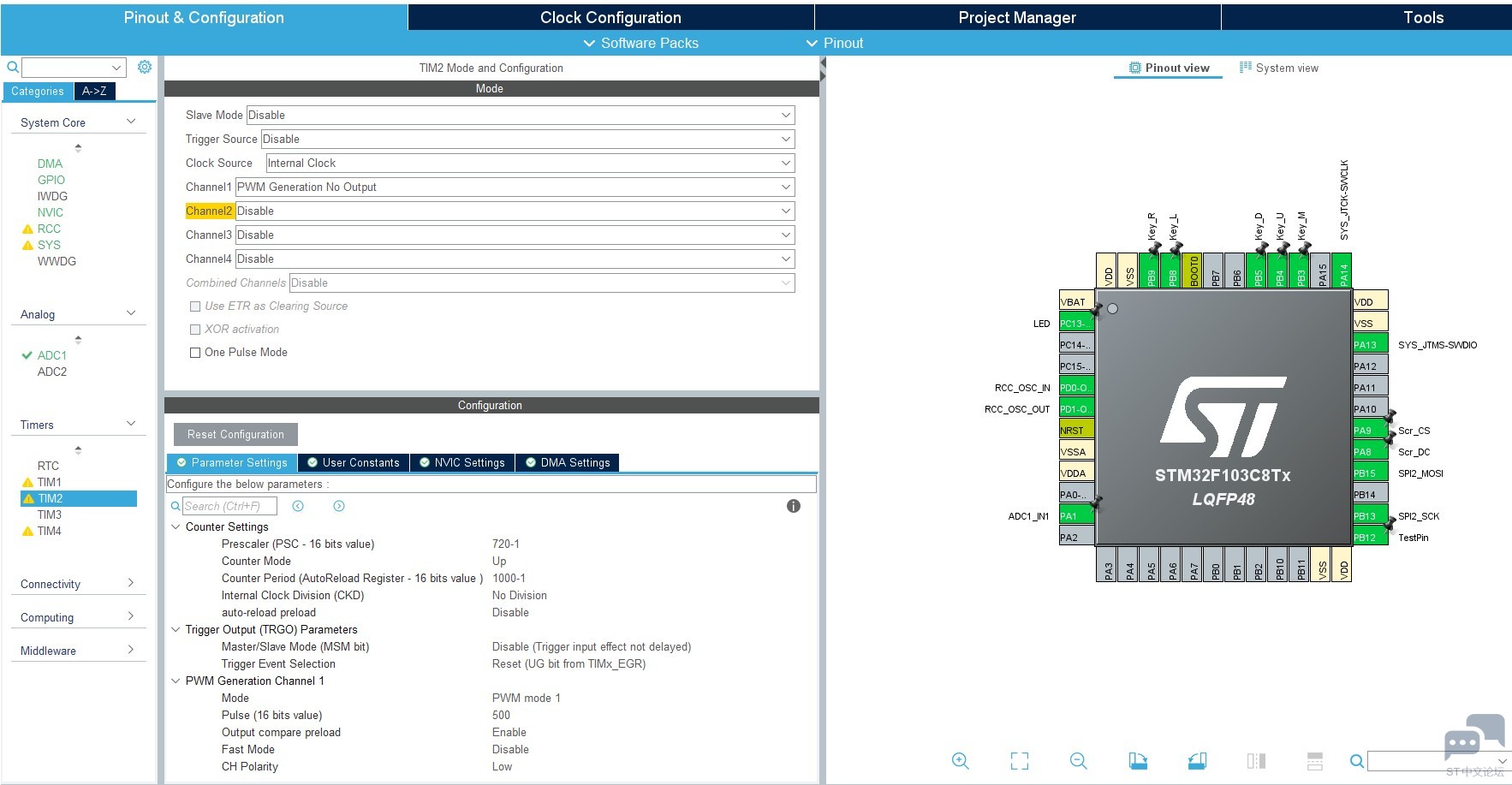Tick Use ETR as Clearing Source checkbox
The height and width of the screenshot is (785, 1512).
tap(195, 306)
